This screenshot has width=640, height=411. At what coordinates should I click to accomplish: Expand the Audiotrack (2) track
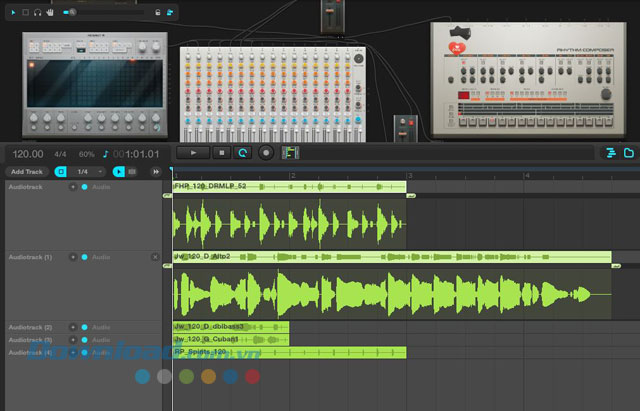pyautogui.click(x=73, y=327)
